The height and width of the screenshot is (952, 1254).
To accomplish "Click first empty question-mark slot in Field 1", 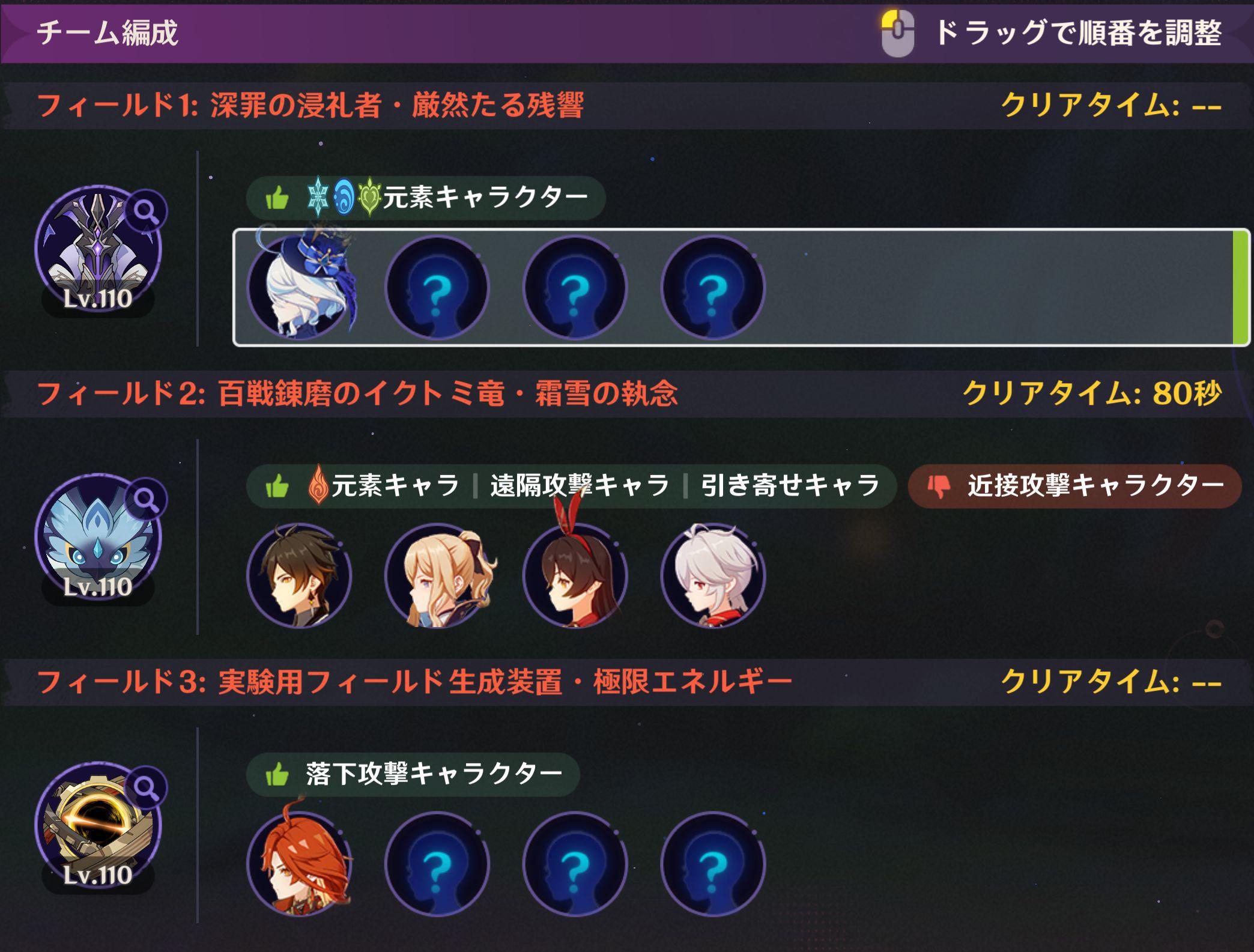I will tap(437, 288).
